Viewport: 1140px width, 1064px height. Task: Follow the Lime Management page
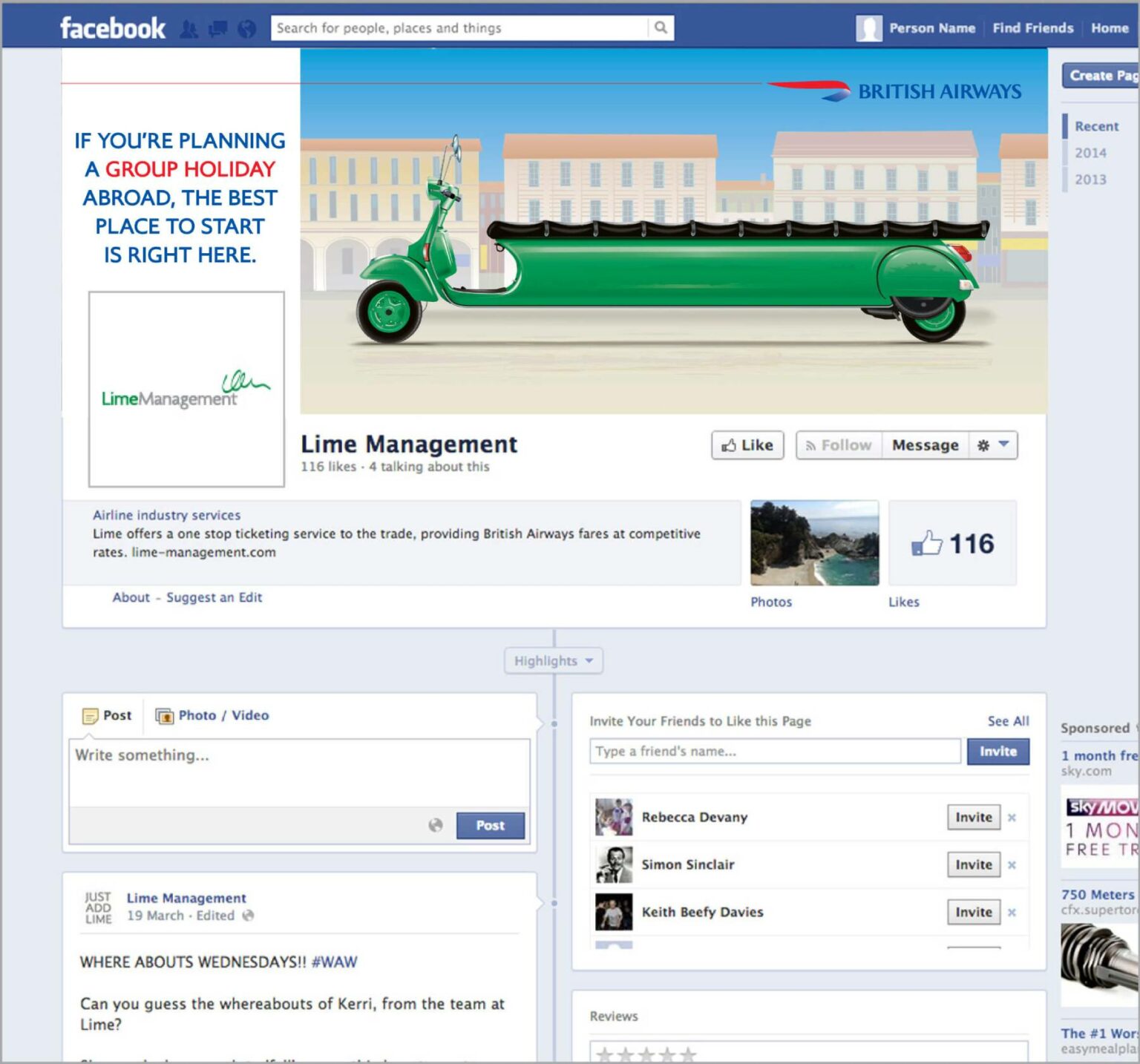[x=839, y=445]
